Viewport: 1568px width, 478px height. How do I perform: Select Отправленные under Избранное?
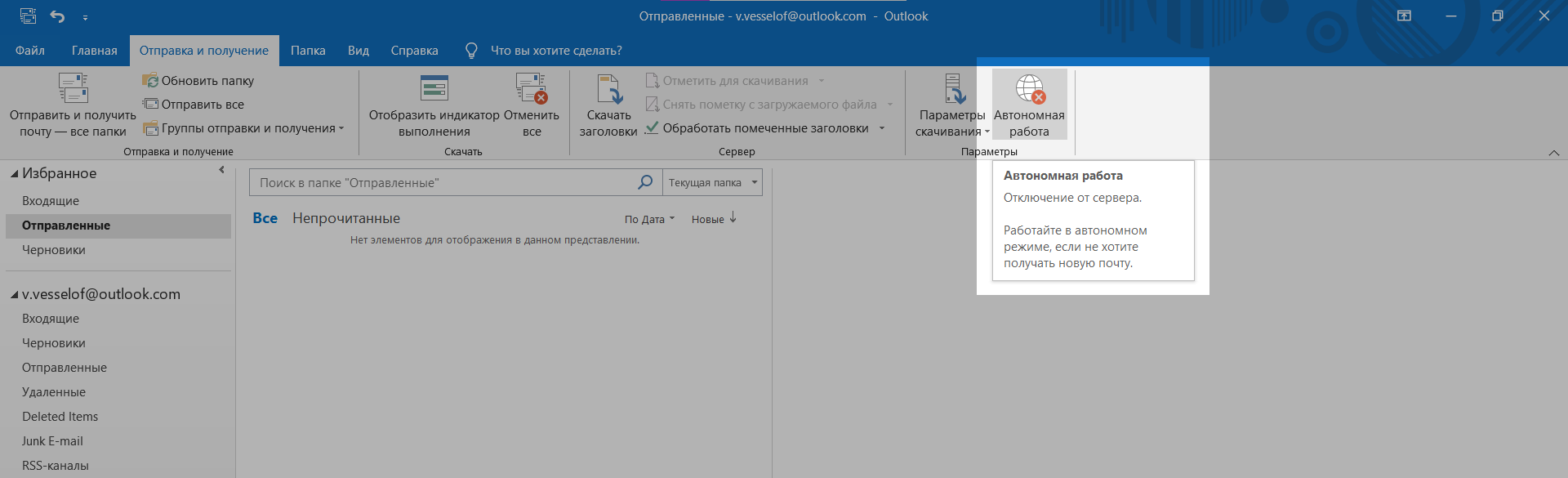tap(118, 226)
